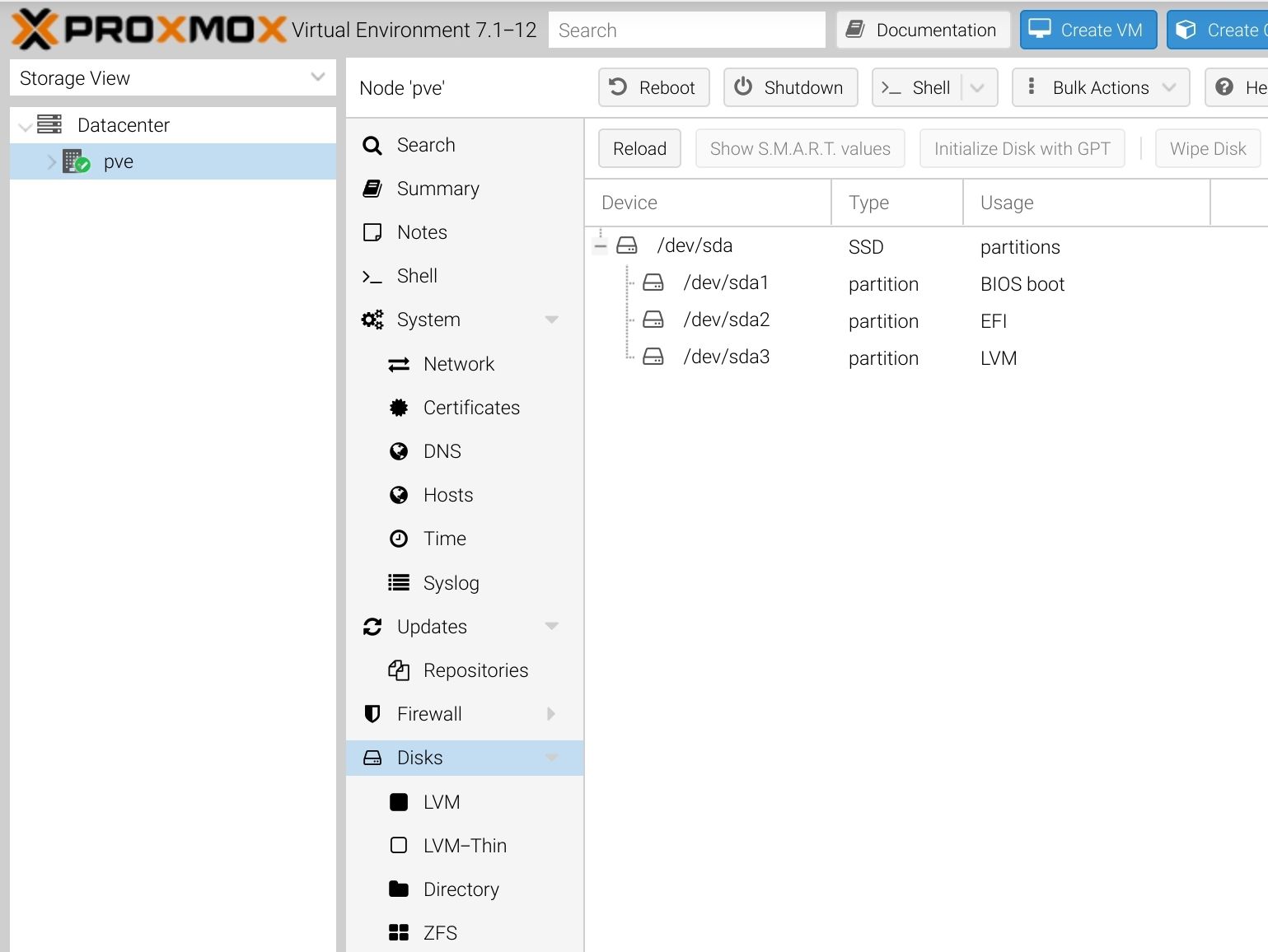
Task: Expand the pve node arrow
Action: [x=52, y=162]
